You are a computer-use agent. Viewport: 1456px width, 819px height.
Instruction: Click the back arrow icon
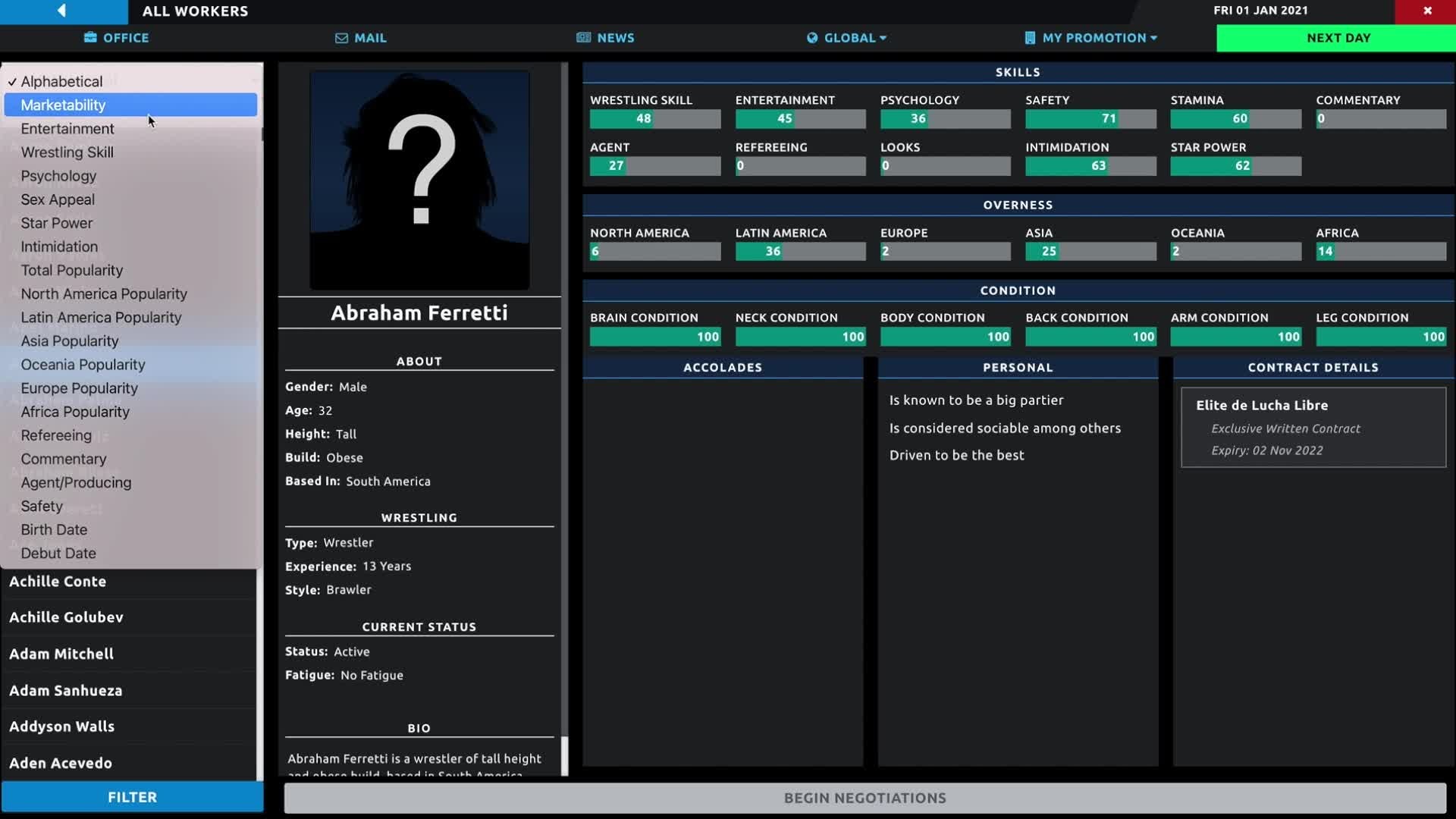click(x=62, y=11)
